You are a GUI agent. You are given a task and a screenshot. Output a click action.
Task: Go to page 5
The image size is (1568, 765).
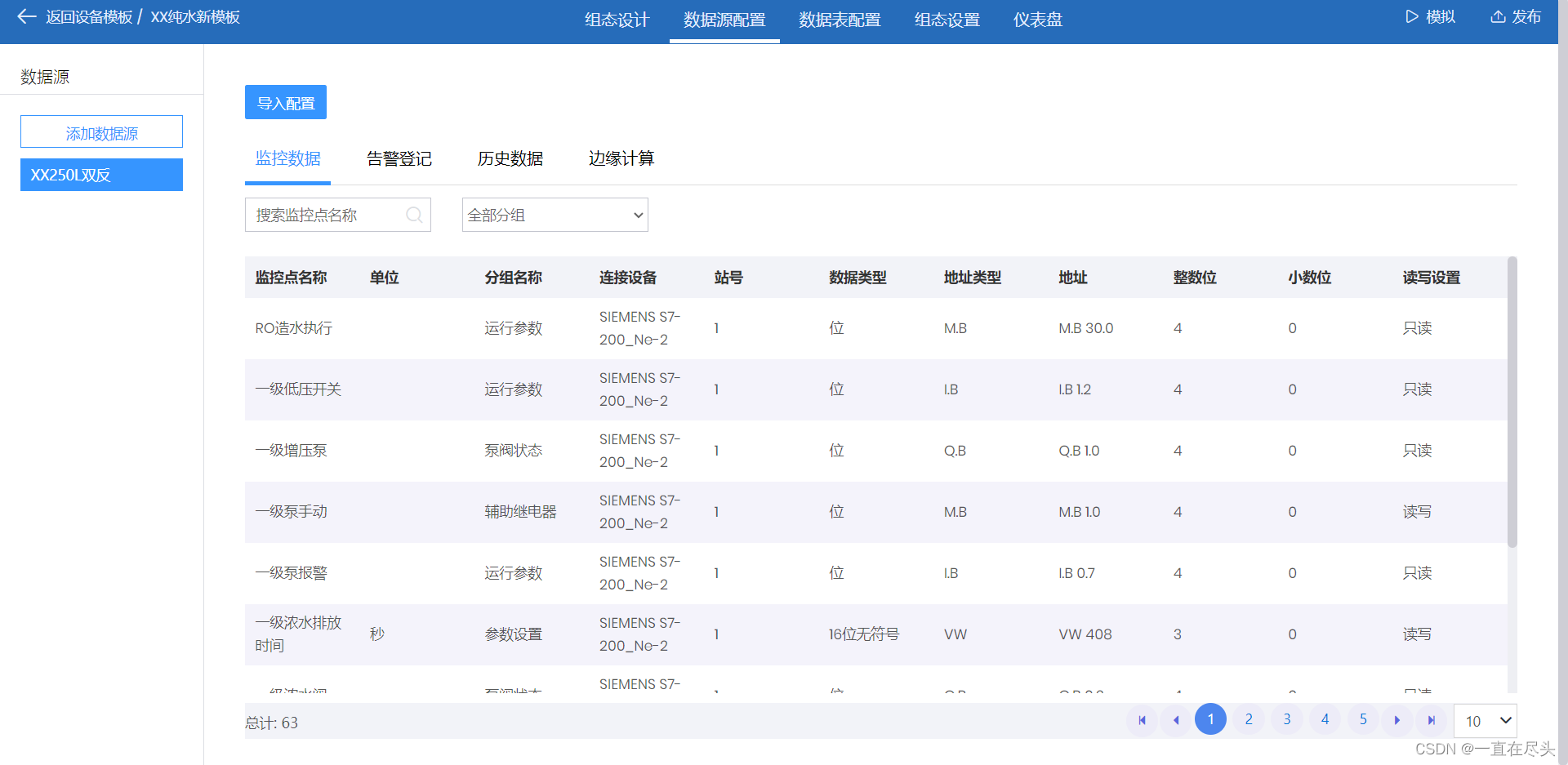point(1363,719)
